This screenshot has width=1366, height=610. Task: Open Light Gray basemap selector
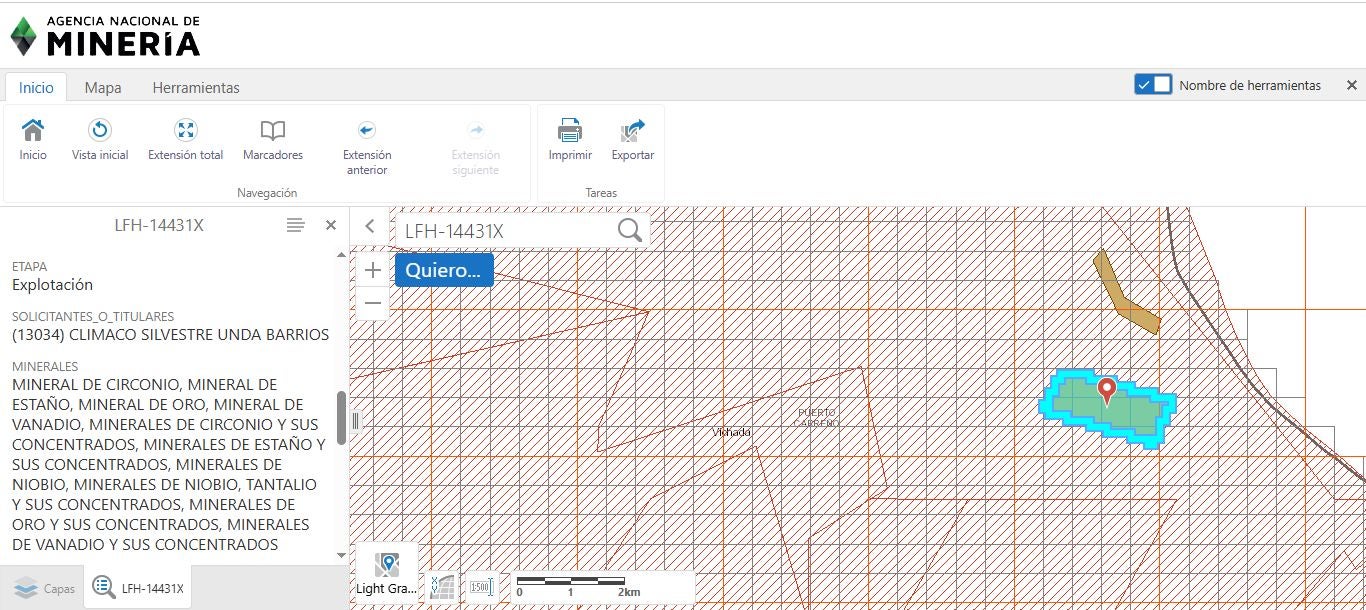(386, 574)
